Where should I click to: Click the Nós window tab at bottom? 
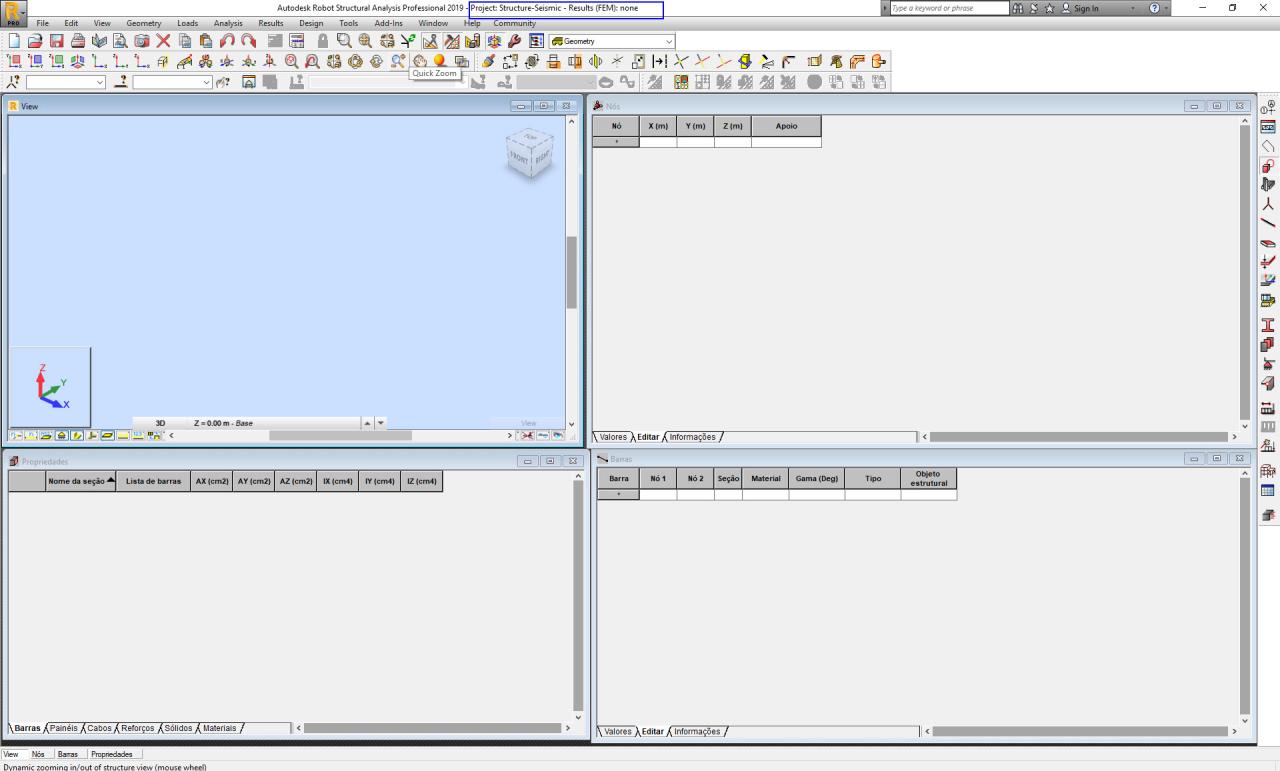(38, 754)
